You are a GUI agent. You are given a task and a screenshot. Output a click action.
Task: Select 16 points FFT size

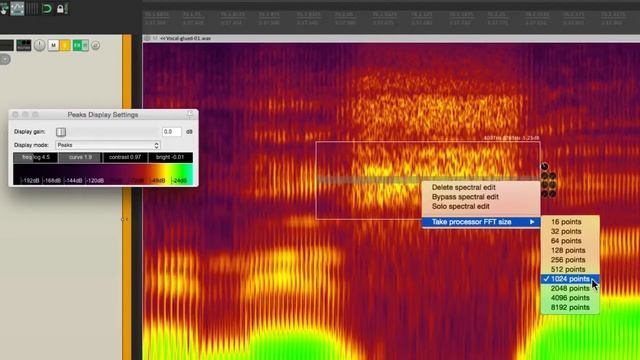pos(570,222)
